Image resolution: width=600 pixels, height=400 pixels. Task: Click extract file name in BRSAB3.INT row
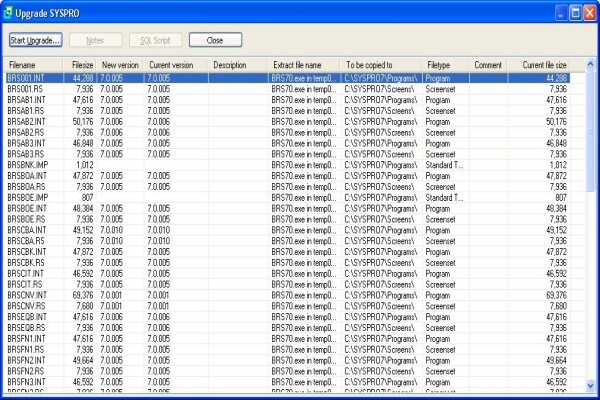coord(304,143)
